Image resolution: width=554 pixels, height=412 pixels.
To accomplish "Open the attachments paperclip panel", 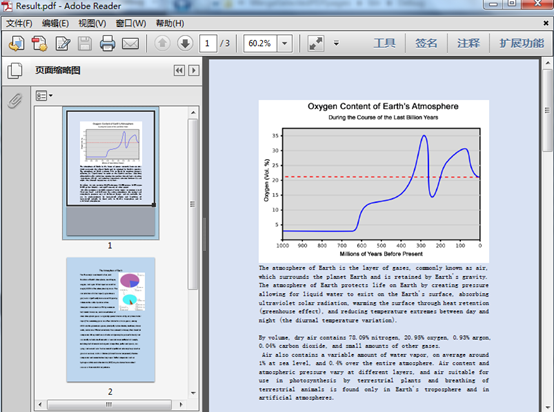I will pos(15,101).
